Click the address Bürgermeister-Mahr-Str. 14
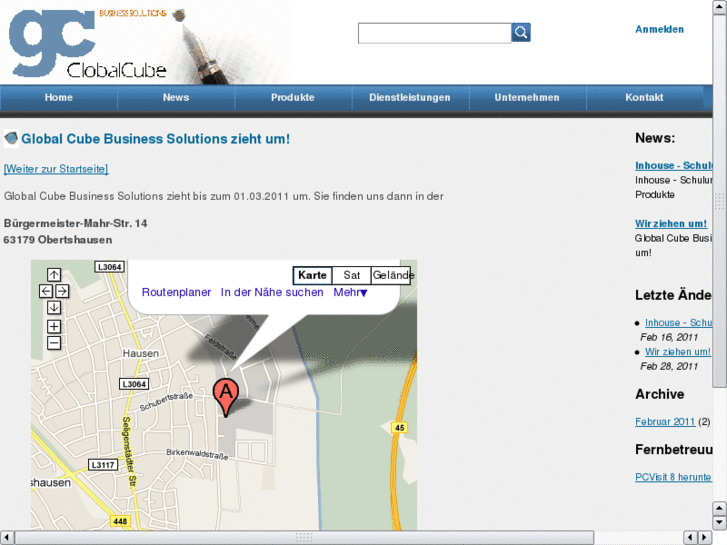The height and width of the screenshot is (545, 727). (x=75, y=223)
